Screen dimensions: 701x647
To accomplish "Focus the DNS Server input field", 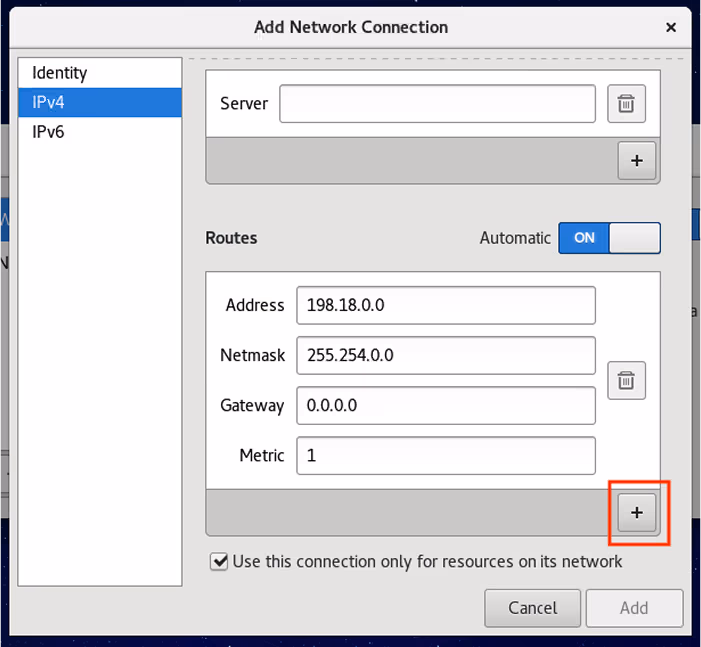I will [x=437, y=103].
